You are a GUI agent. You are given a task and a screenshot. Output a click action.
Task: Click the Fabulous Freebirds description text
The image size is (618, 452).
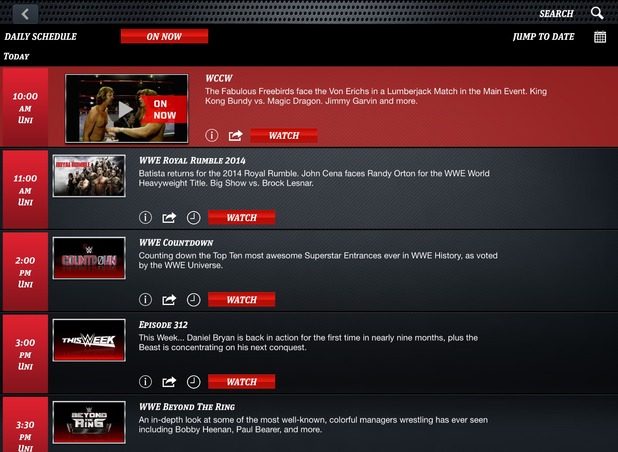[376, 96]
